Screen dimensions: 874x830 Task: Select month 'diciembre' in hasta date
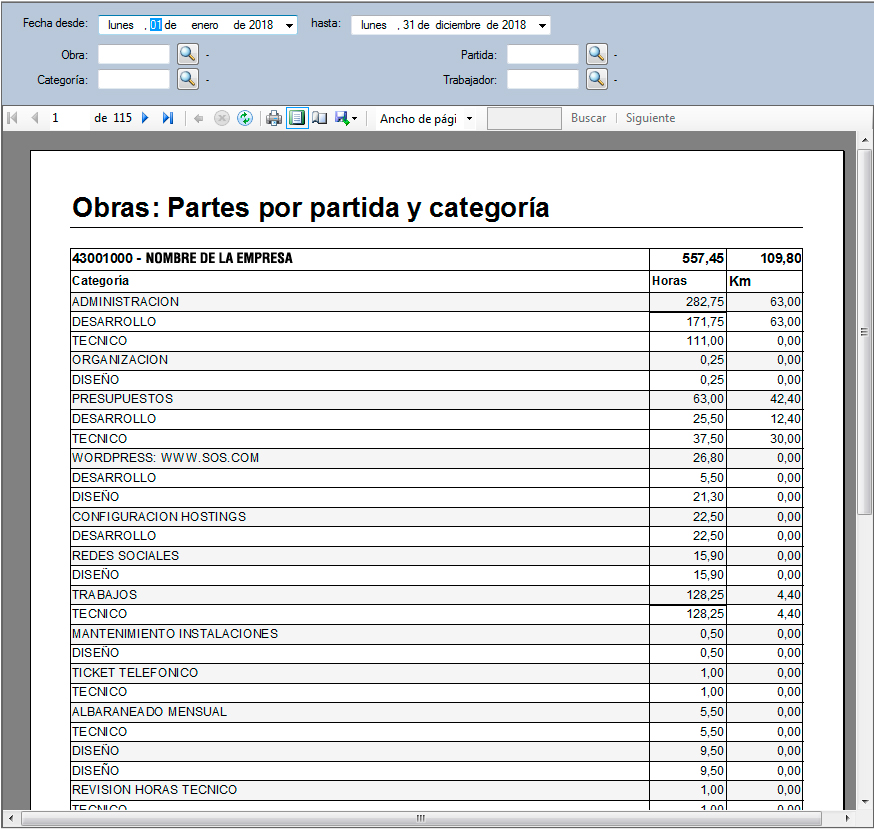point(458,25)
